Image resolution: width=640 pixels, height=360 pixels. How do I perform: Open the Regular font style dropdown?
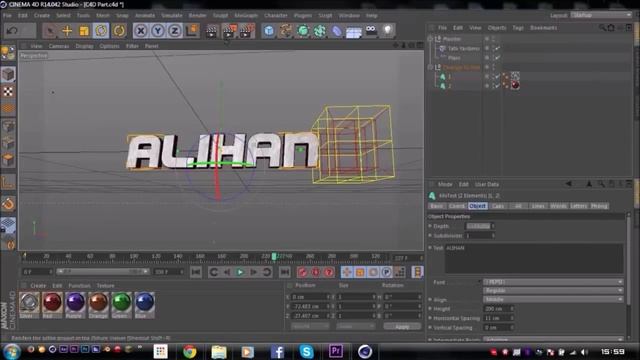(553, 291)
